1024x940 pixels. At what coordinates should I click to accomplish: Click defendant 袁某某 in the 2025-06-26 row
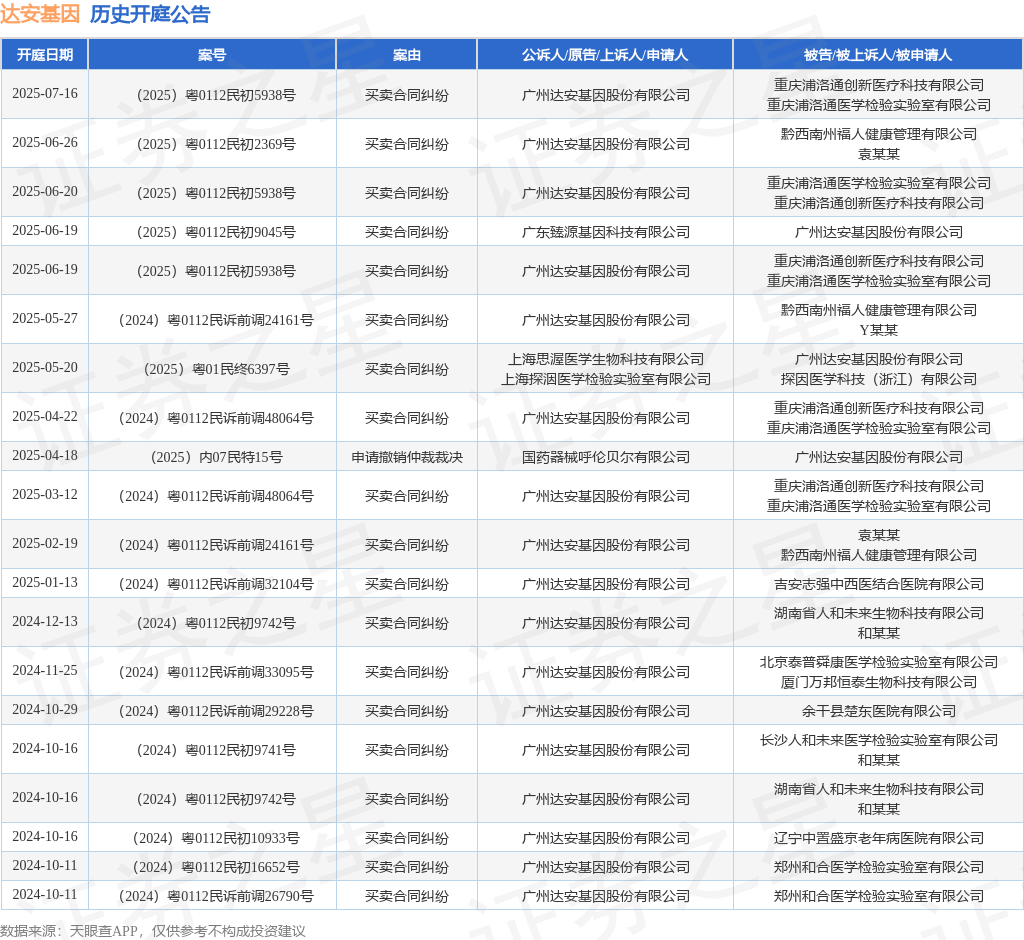pos(878,154)
